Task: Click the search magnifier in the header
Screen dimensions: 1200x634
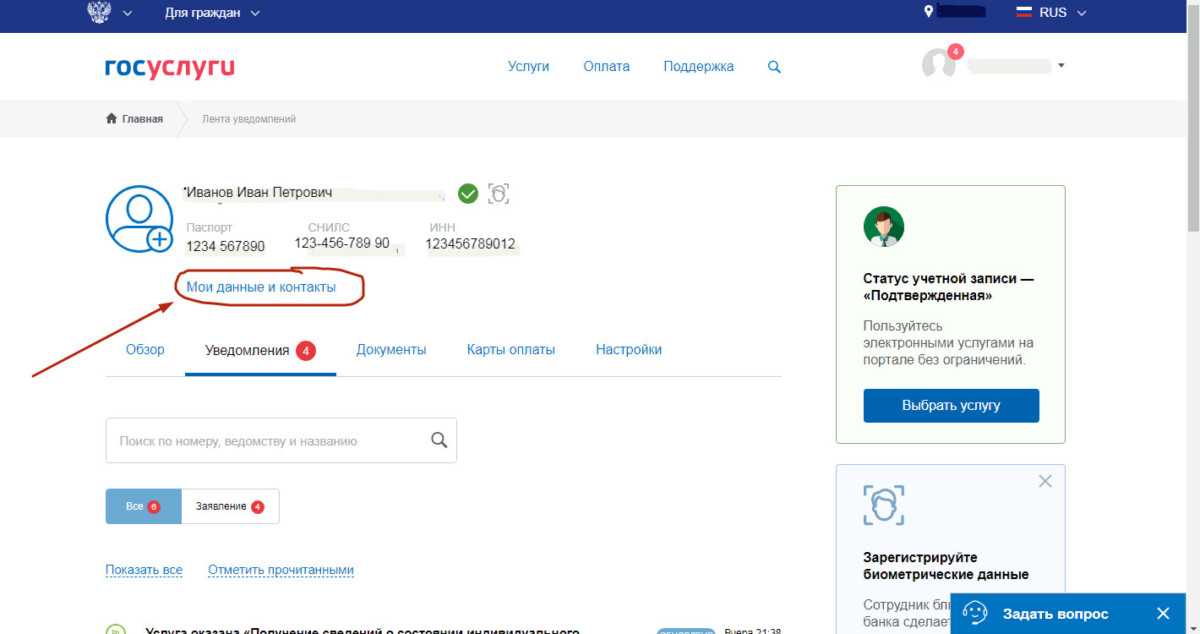Action: click(774, 67)
